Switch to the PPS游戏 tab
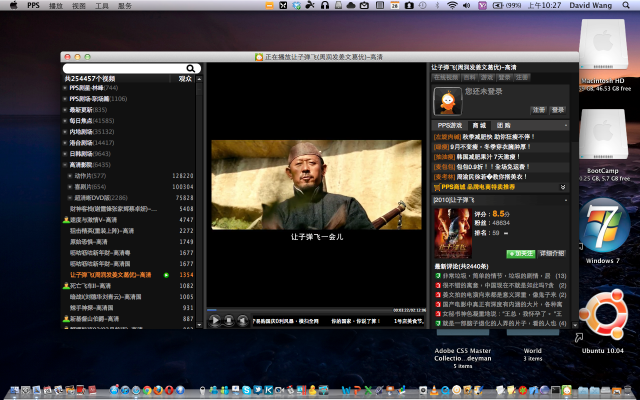640x400 pixels. coord(449,126)
